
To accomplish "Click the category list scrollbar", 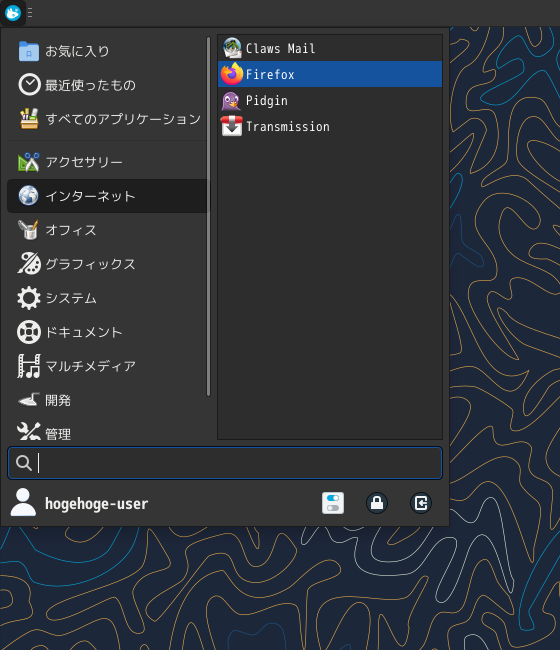I will tap(208, 216).
